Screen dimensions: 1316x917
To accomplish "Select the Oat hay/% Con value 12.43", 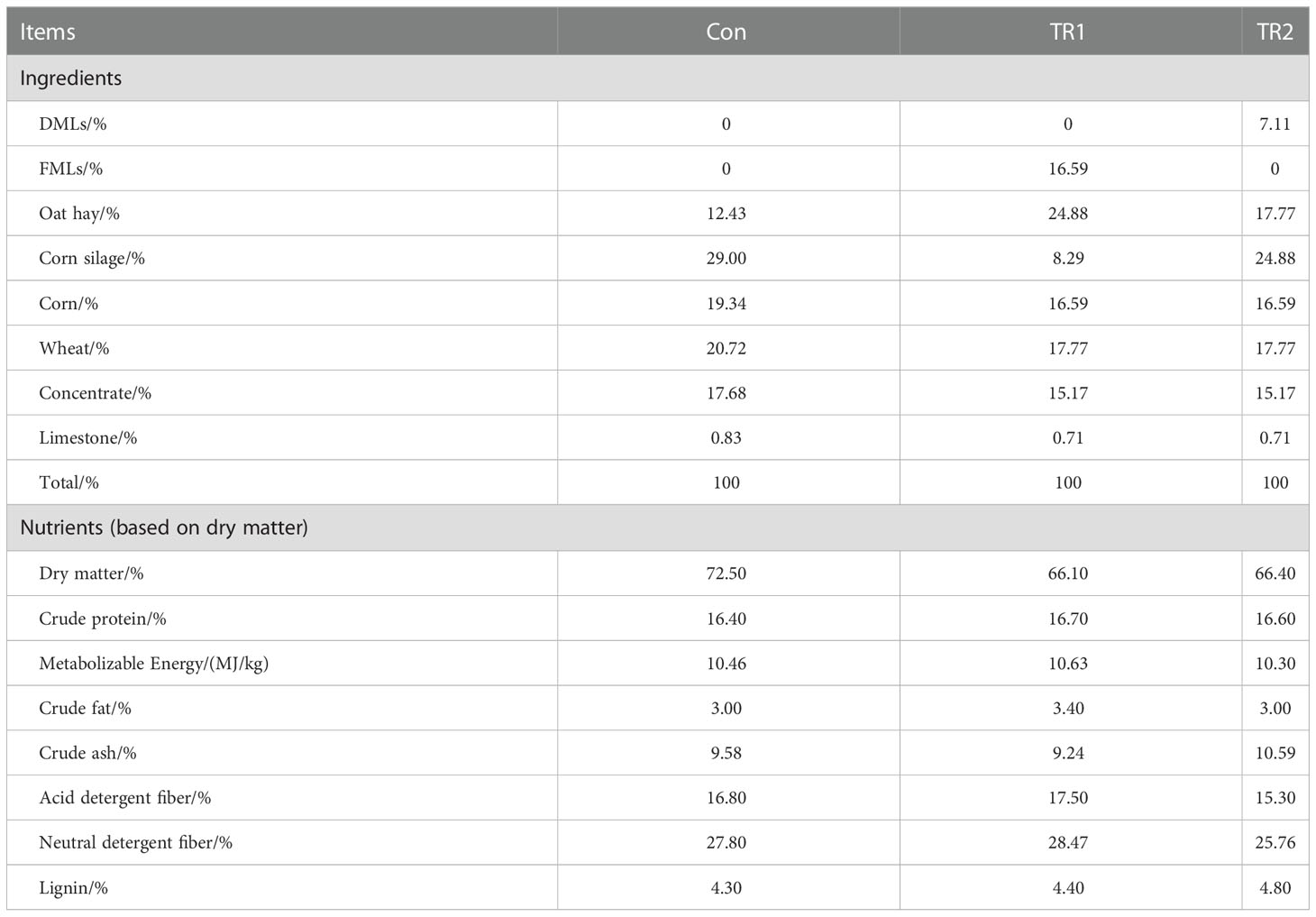I will point(727,214).
